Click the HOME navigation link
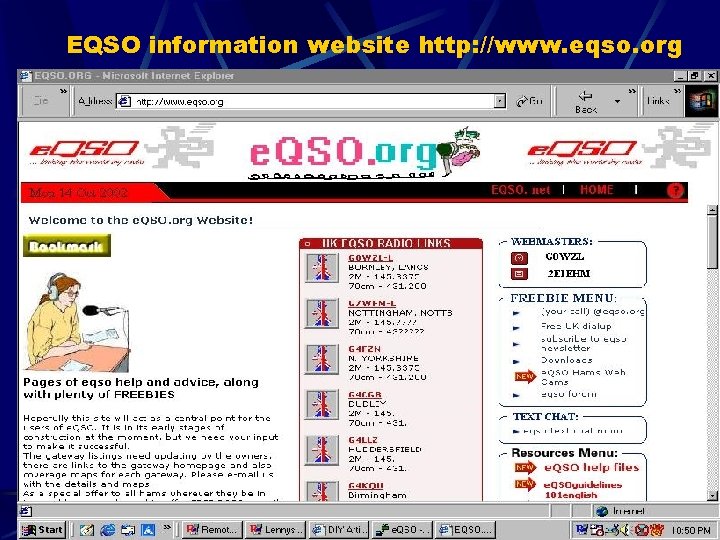Viewport: 720px width, 540px height. [596, 190]
